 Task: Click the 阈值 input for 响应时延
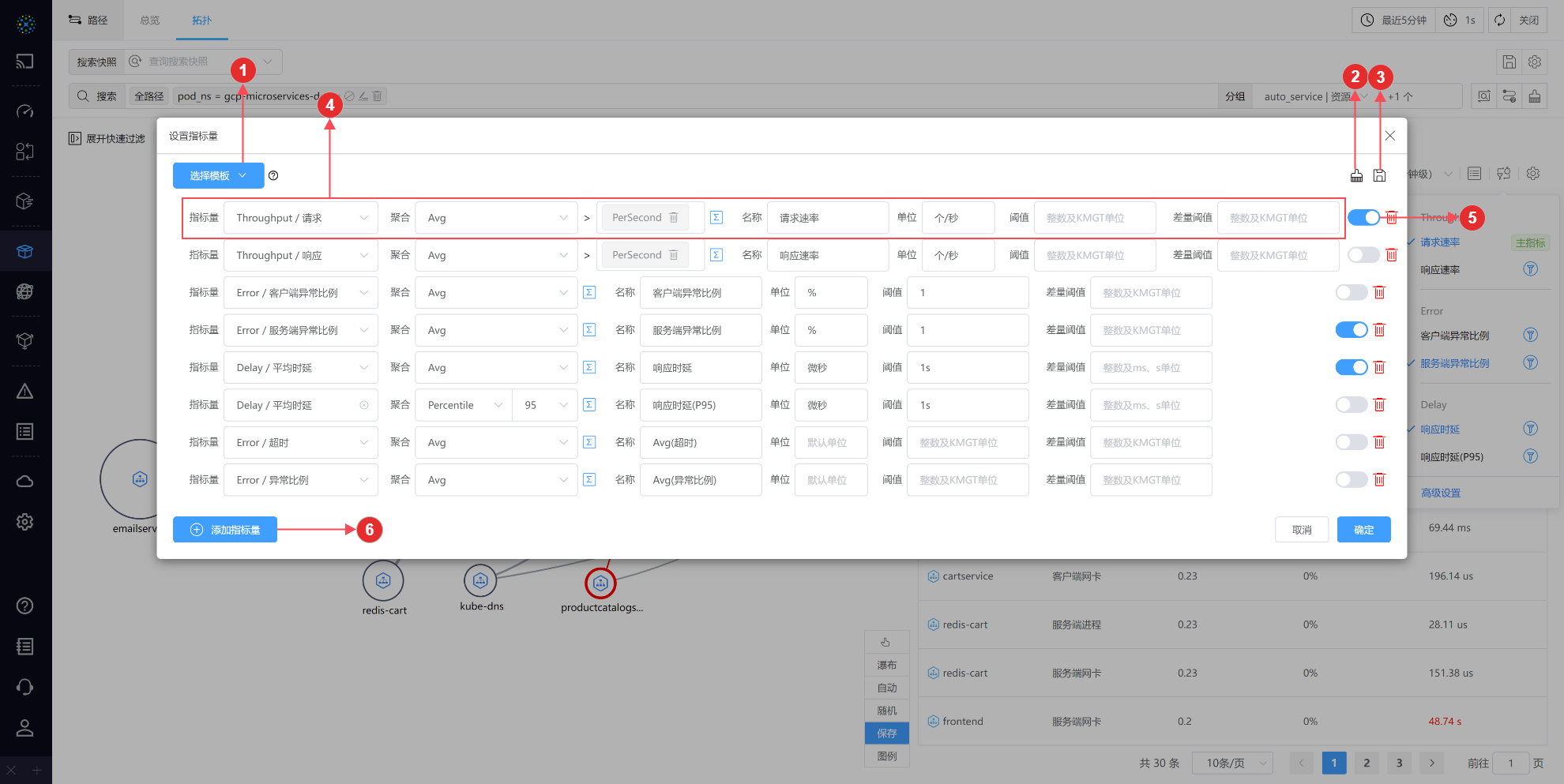[x=967, y=368]
